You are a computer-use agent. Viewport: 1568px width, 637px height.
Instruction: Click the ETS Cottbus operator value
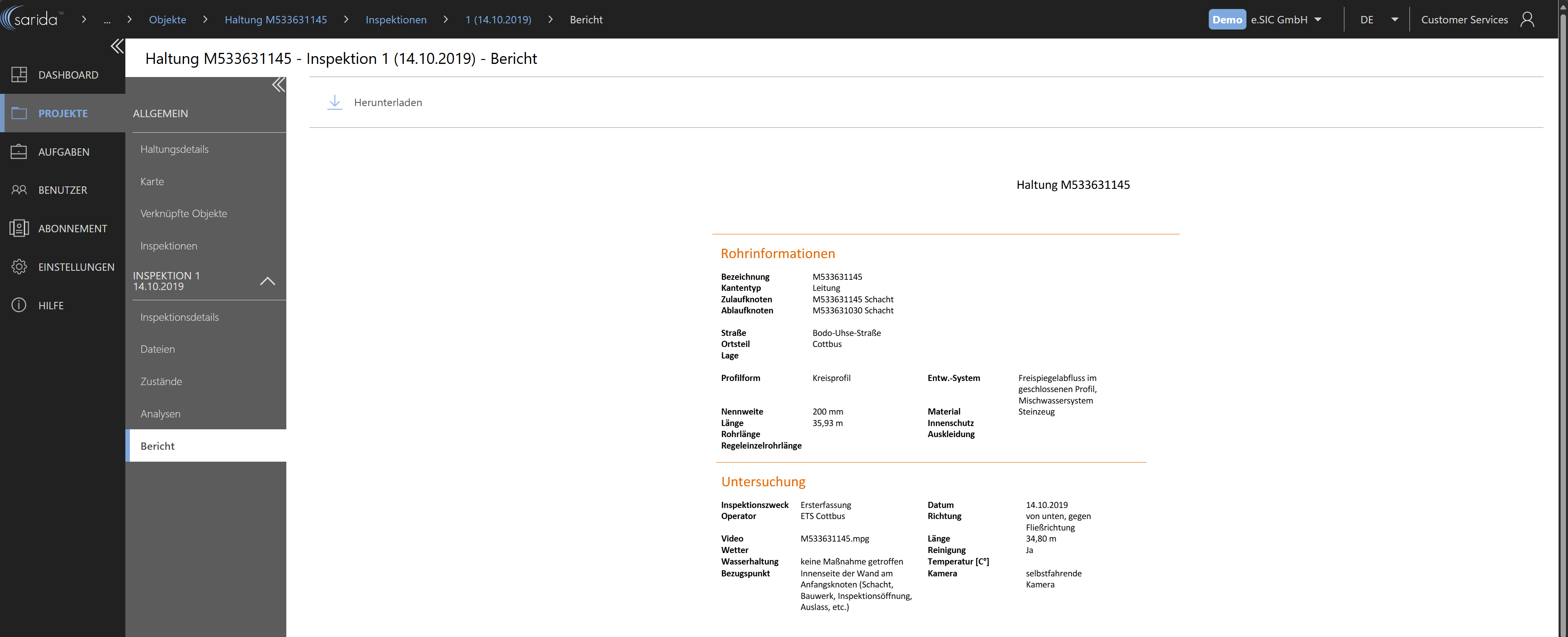pyautogui.click(x=823, y=516)
